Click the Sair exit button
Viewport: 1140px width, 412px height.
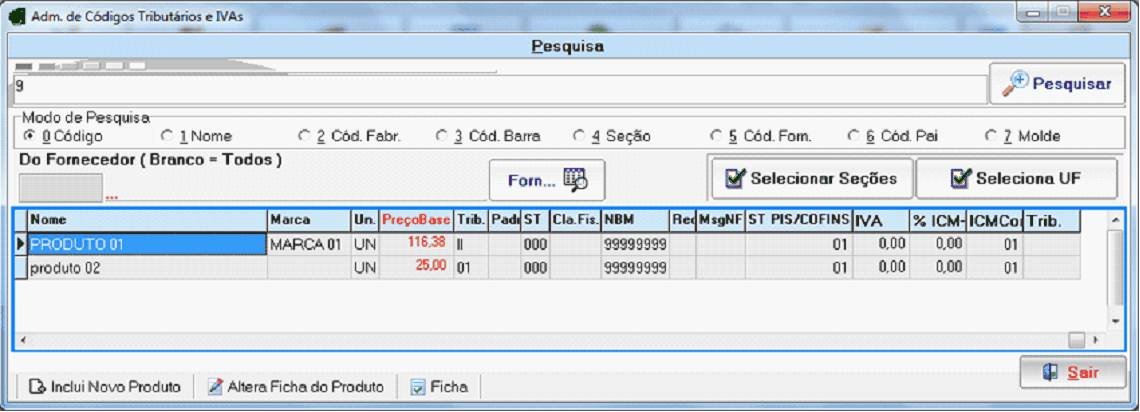point(1071,372)
